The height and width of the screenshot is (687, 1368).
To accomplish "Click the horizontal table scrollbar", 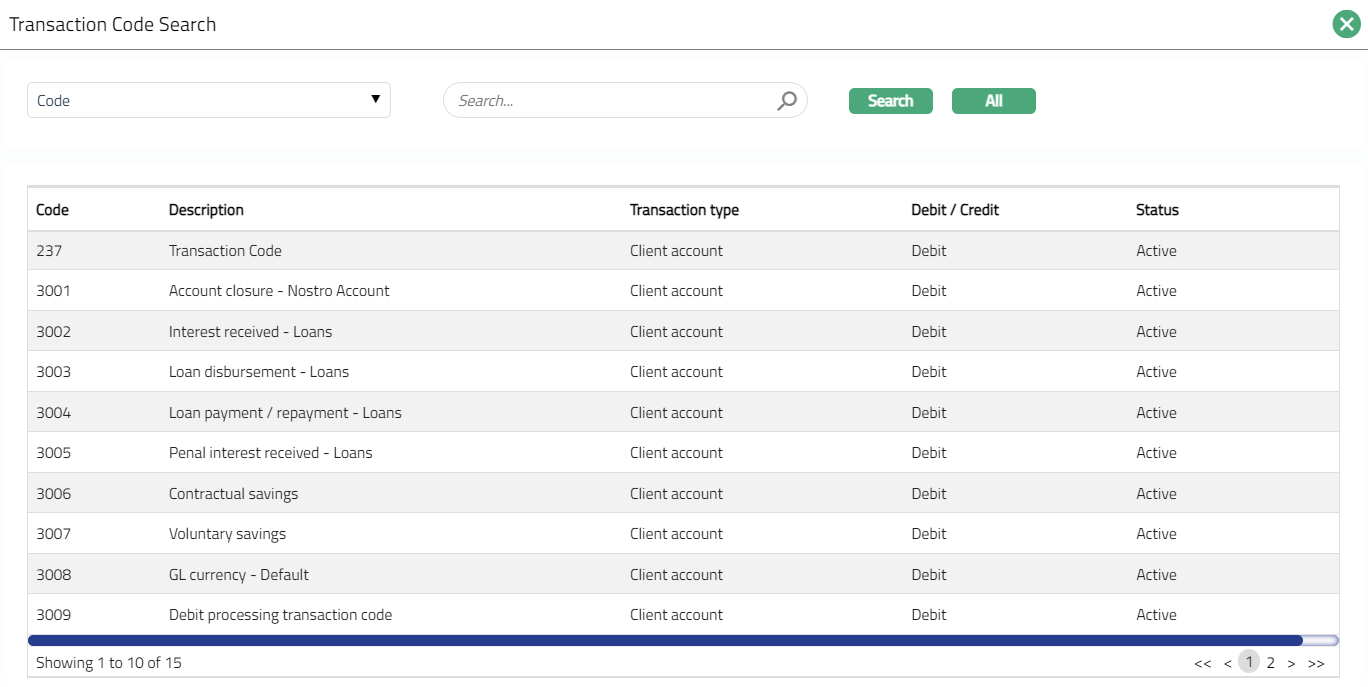I will pos(665,640).
